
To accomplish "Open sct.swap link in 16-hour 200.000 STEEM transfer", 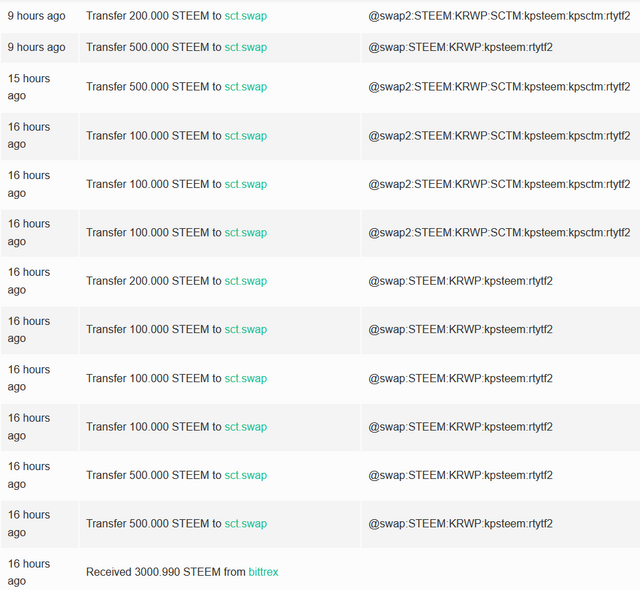I will (246, 281).
